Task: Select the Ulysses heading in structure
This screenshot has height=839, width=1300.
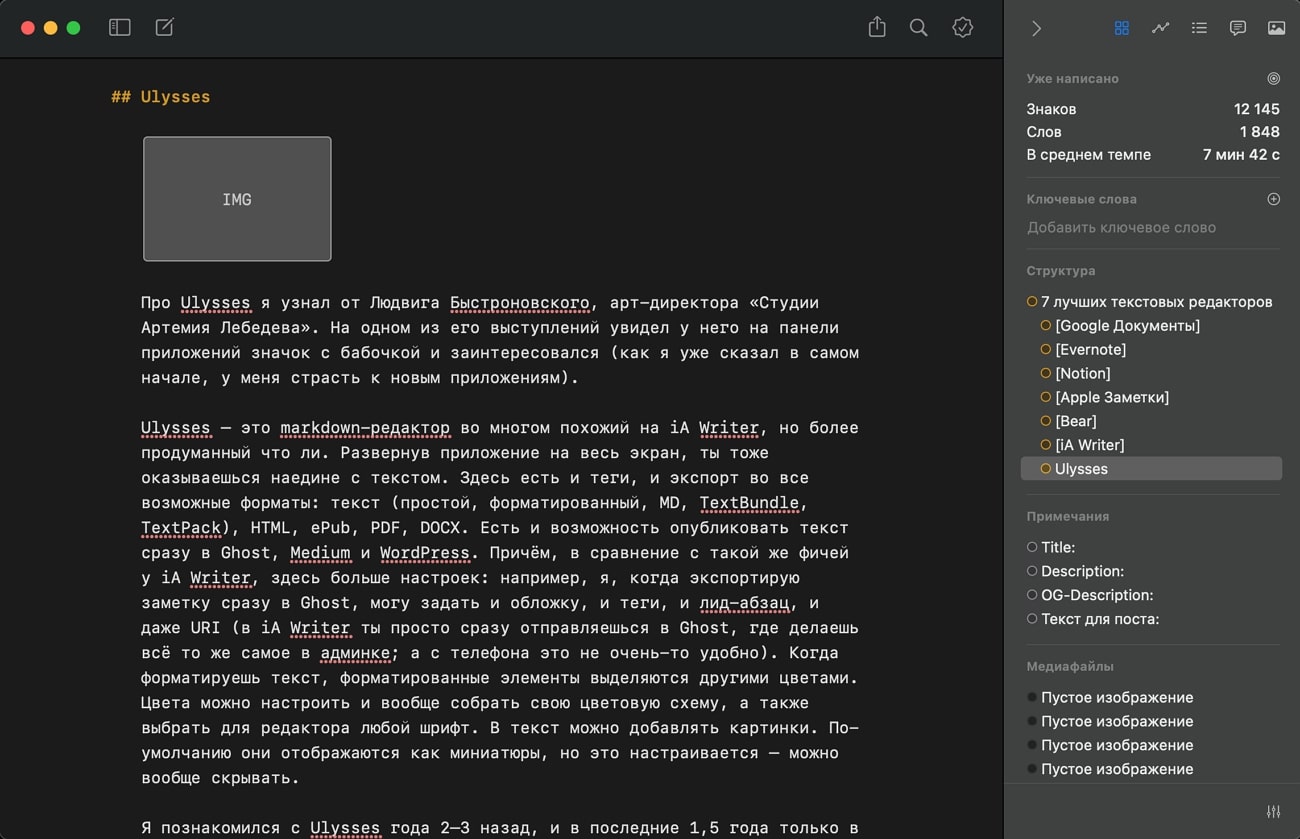Action: click(1151, 468)
